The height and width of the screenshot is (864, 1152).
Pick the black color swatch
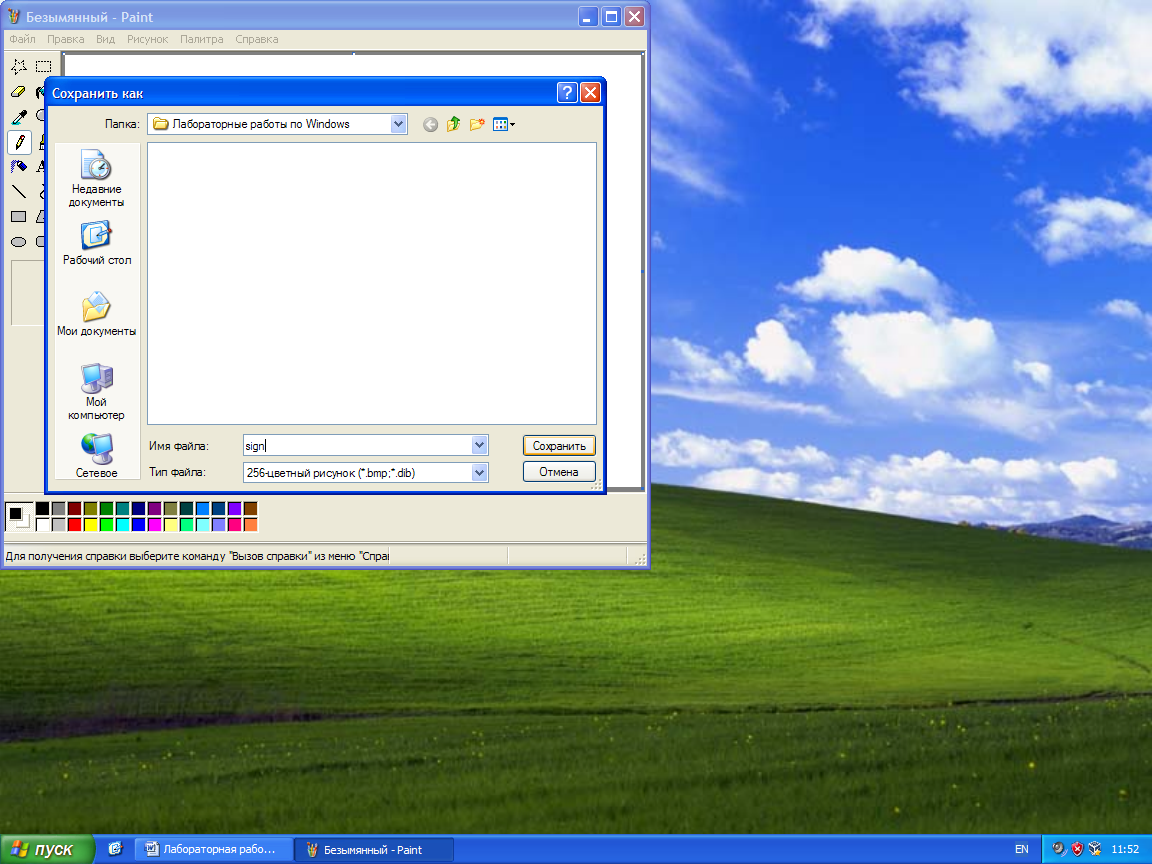click(43, 508)
